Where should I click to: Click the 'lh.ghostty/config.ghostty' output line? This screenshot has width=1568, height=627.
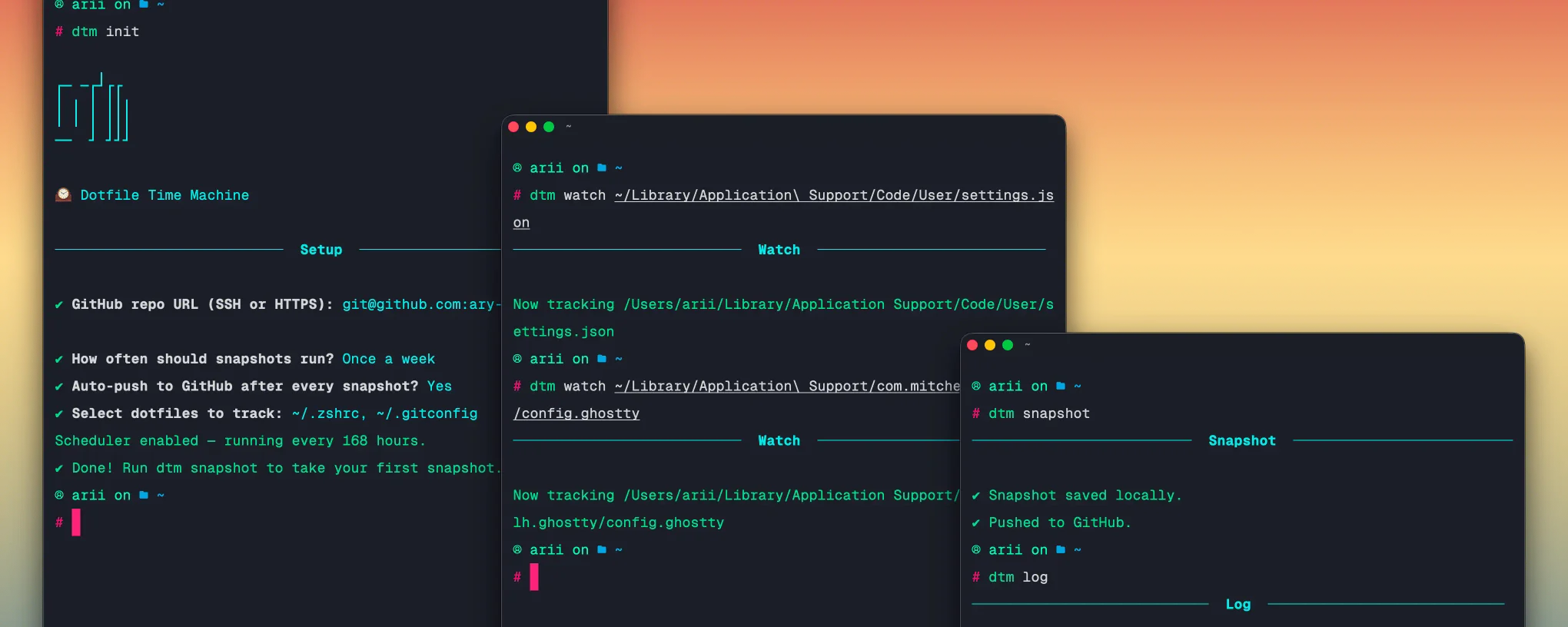(x=618, y=522)
